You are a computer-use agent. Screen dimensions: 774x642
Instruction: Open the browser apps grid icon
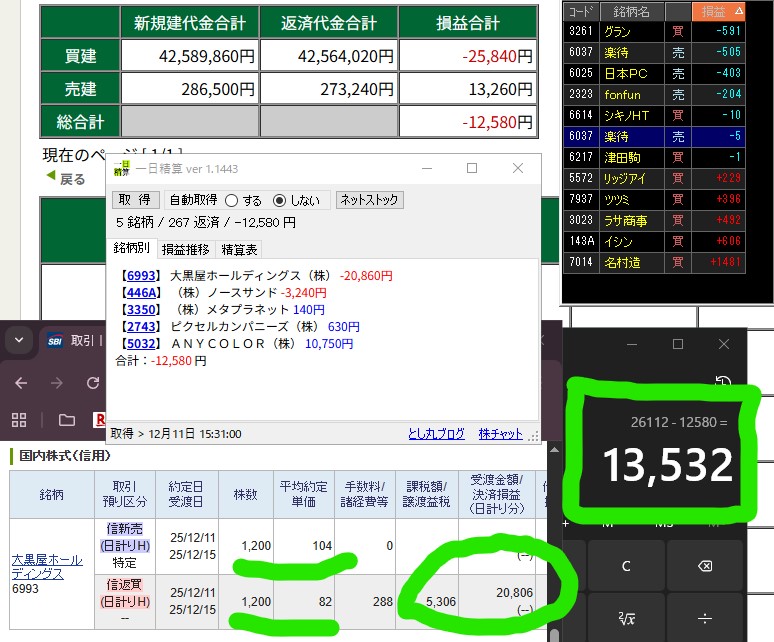[18, 419]
